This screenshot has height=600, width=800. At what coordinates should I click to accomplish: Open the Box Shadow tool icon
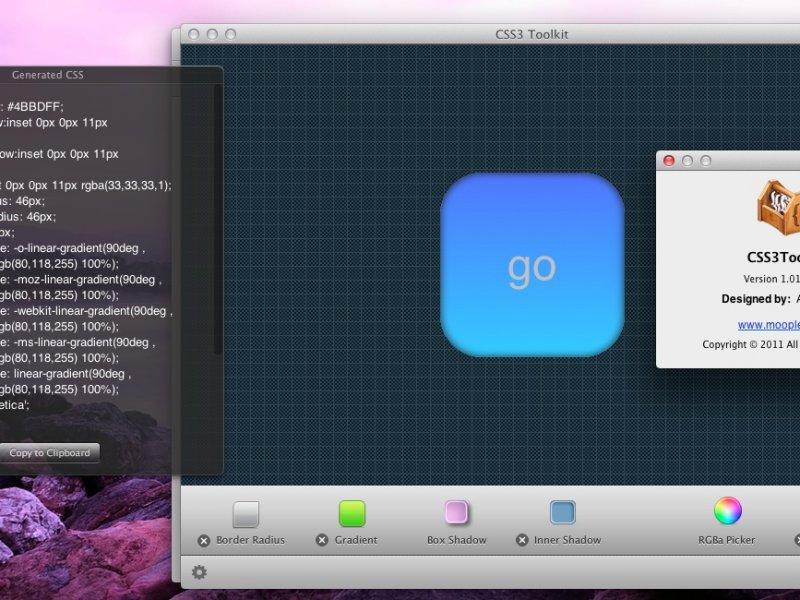tap(456, 512)
